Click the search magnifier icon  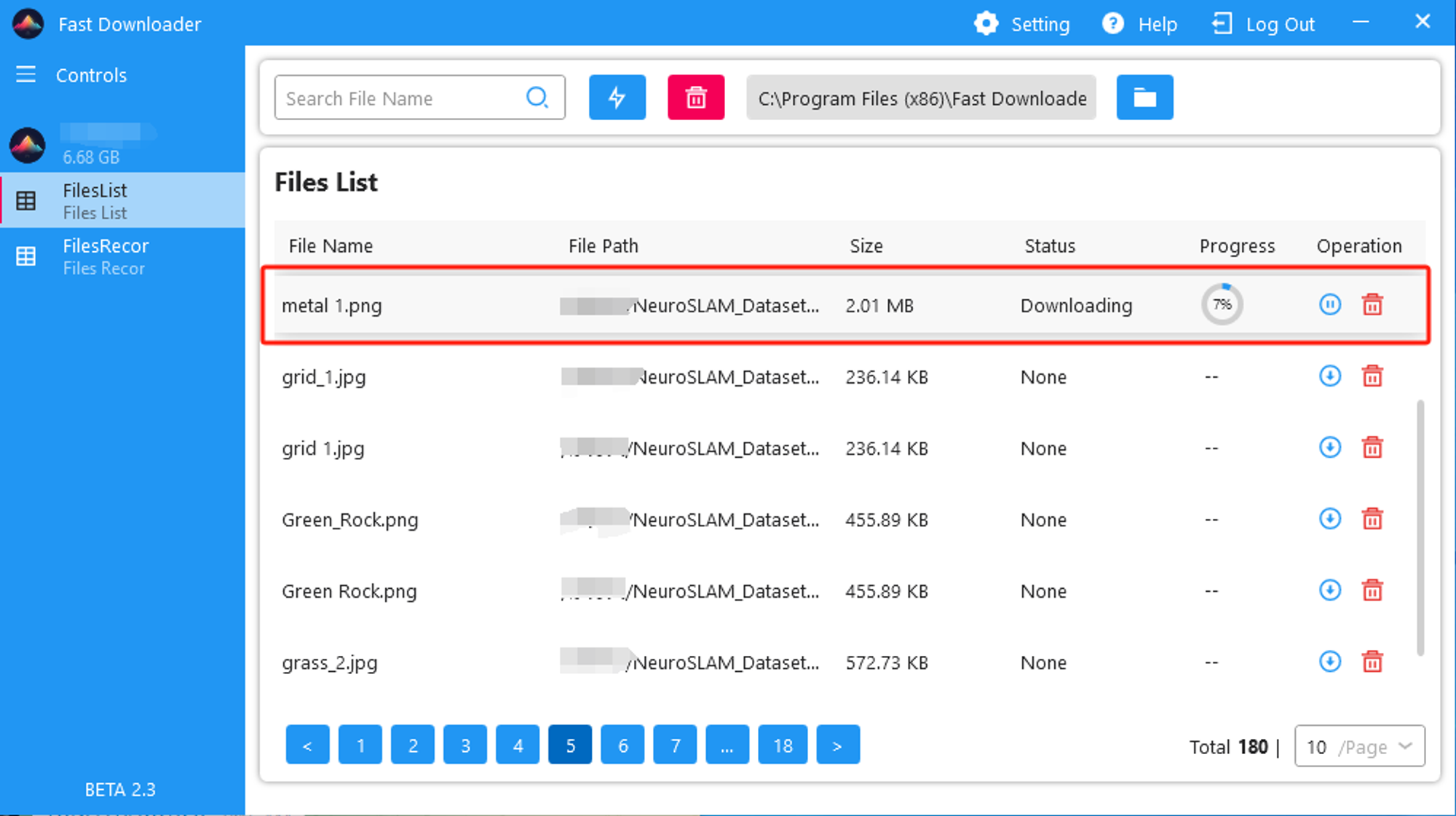click(537, 98)
